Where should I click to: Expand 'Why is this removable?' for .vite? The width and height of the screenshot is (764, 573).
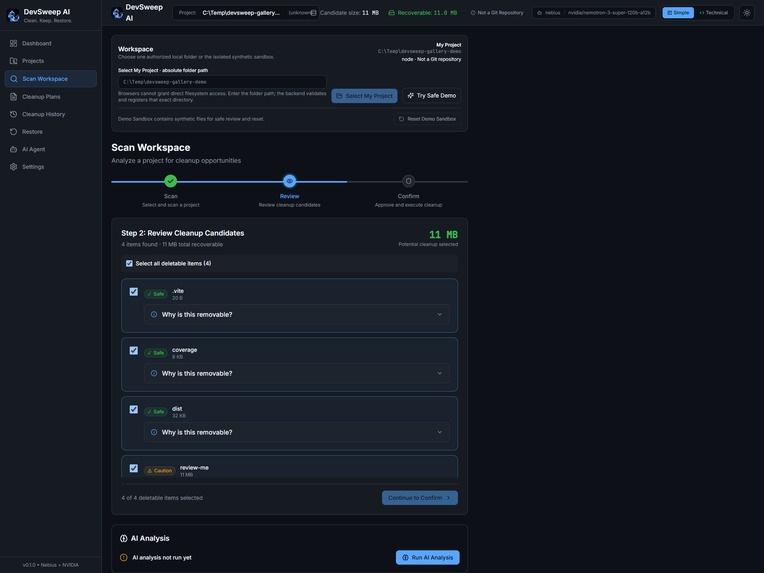coord(297,314)
